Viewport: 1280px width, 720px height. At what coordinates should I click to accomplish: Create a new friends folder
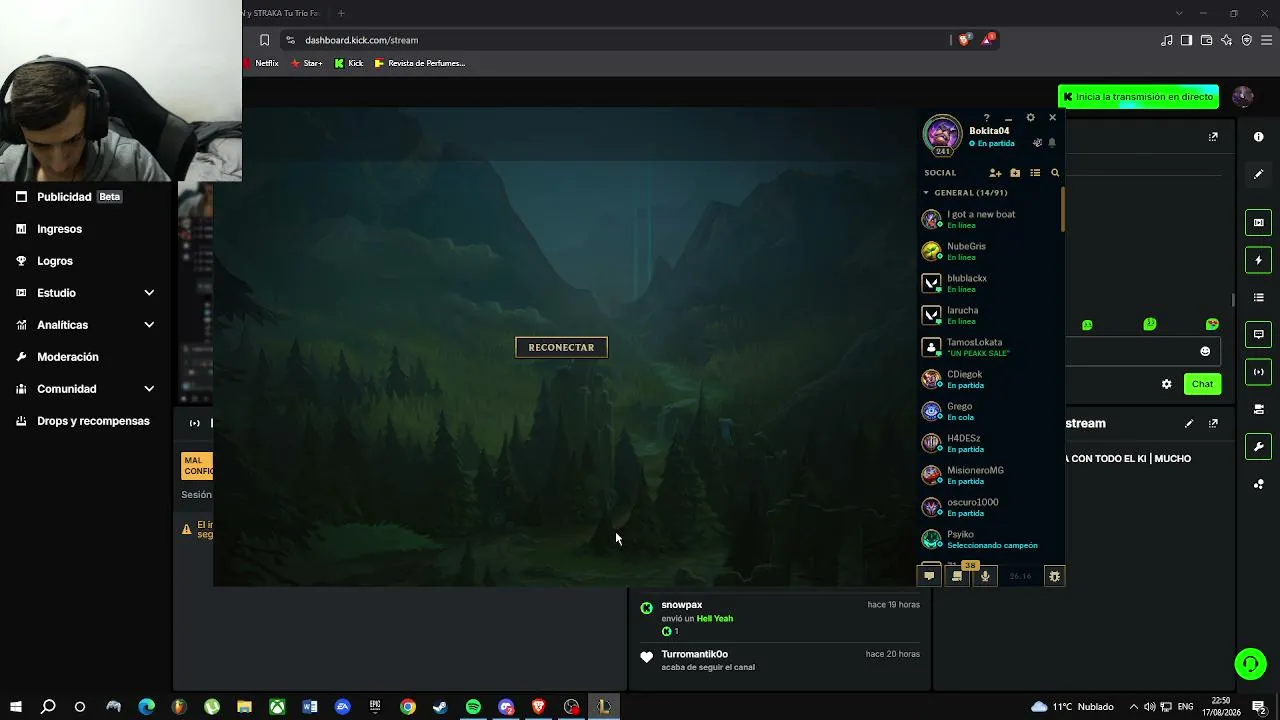click(1015, 173)
